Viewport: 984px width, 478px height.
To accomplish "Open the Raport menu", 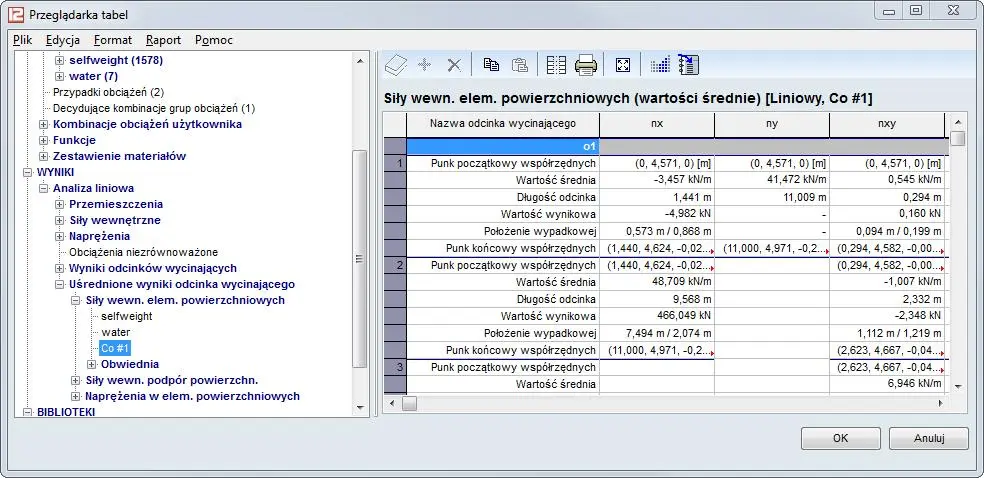I will click(x=163, y=40).
